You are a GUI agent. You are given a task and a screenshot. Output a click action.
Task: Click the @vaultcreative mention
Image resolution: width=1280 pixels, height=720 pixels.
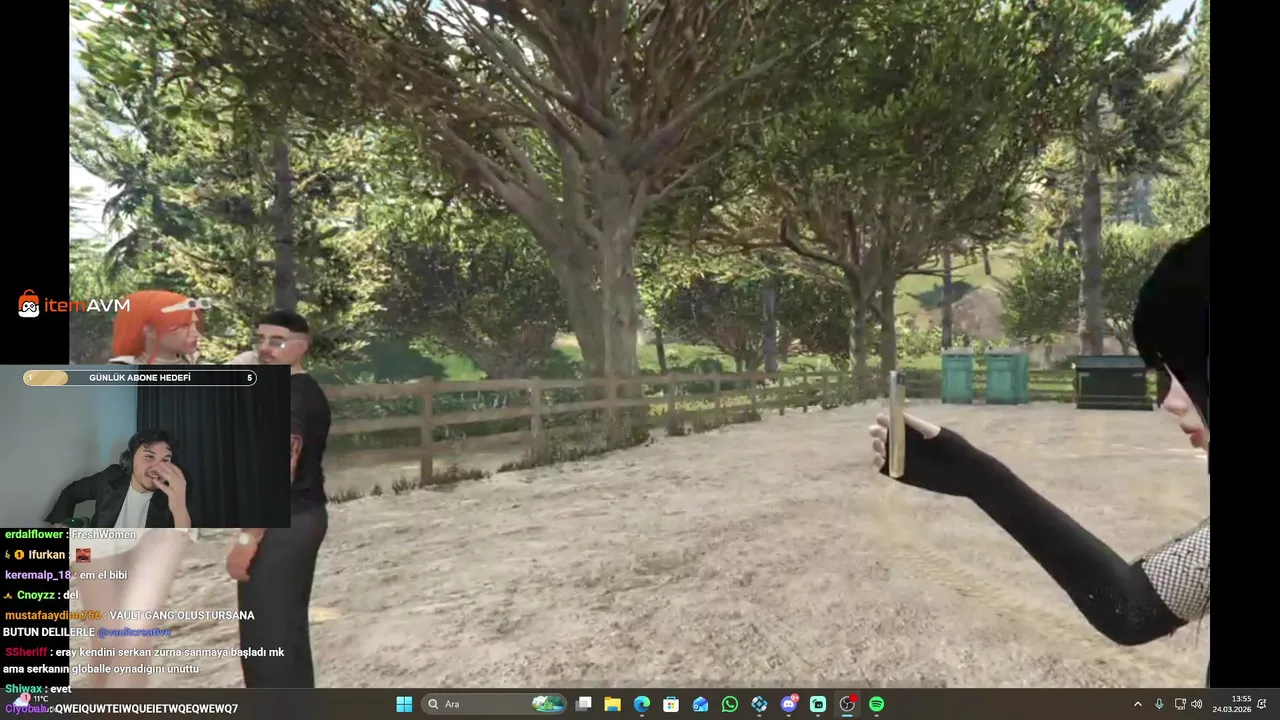pyautogui.click(x=134, y=632)
